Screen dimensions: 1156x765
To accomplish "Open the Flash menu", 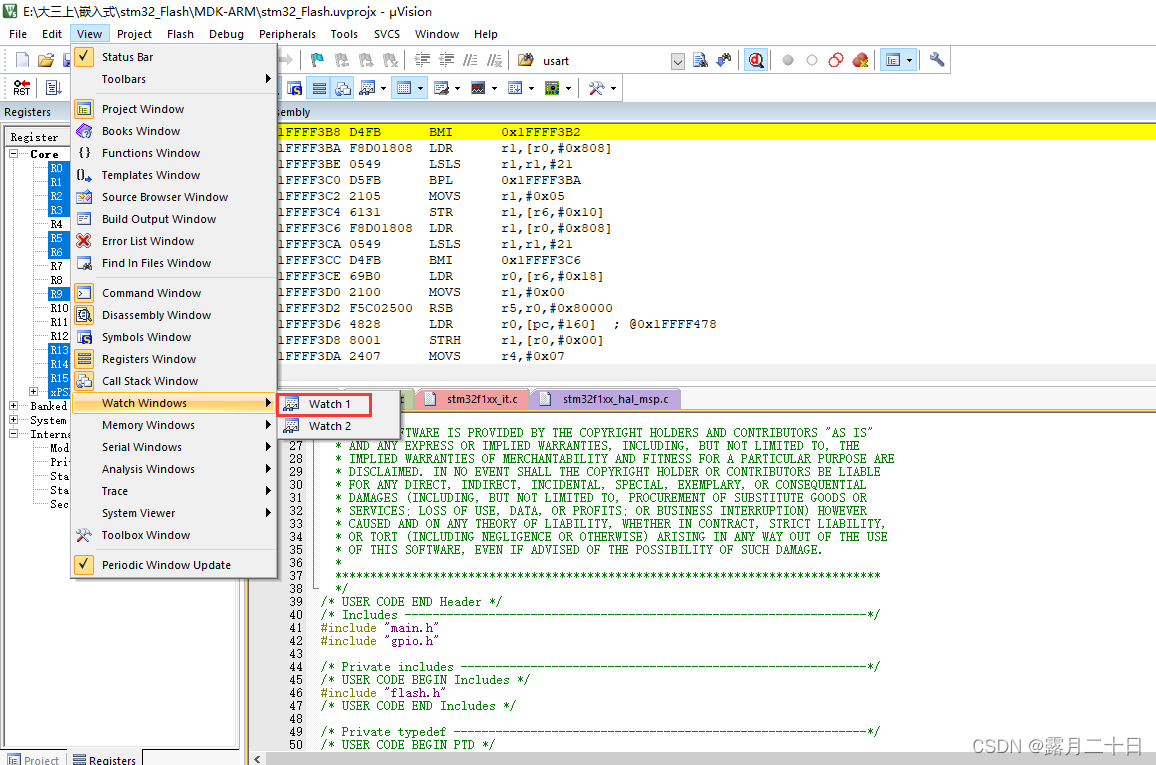I will [x=180, y=34].
